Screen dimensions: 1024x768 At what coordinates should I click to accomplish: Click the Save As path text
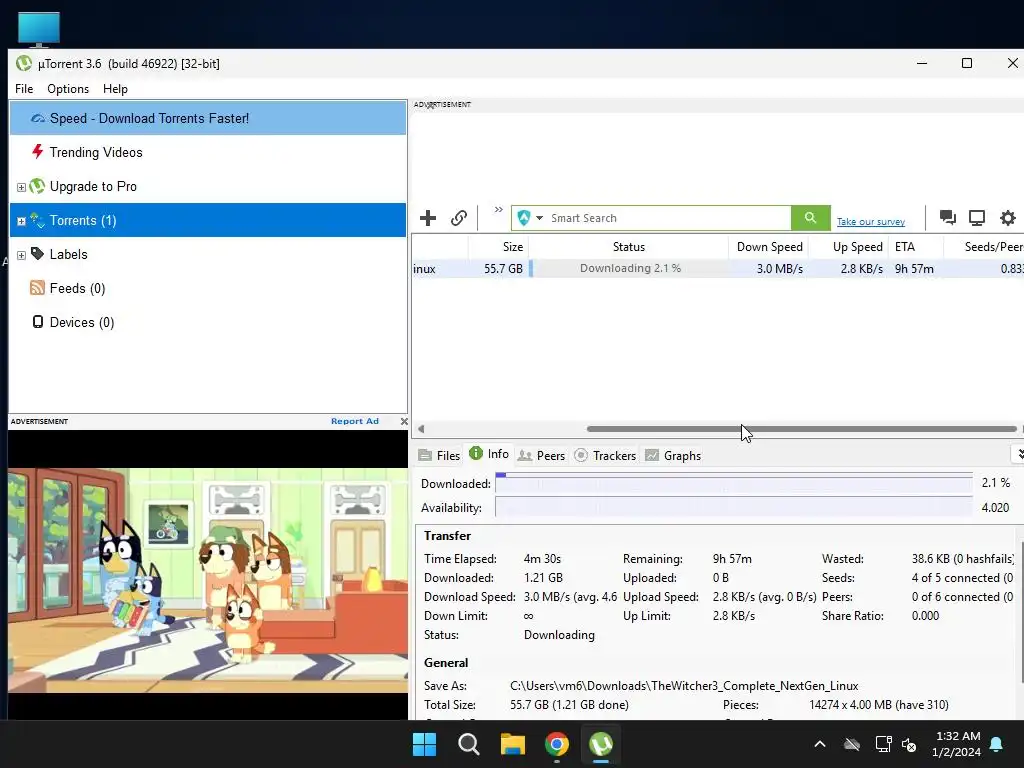(684, 686)
